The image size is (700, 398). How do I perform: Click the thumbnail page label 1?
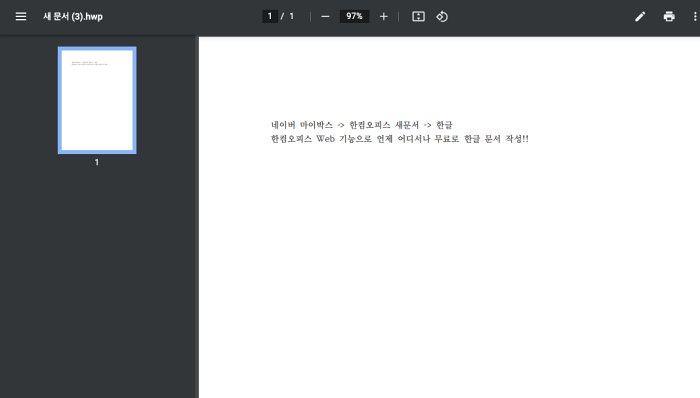tap(97, 162)
